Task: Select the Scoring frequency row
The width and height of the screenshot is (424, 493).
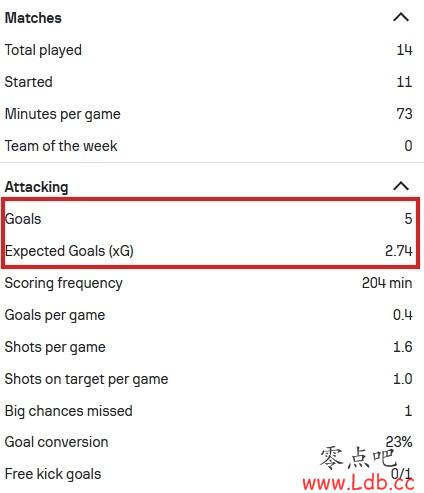Action: (209, 283)
